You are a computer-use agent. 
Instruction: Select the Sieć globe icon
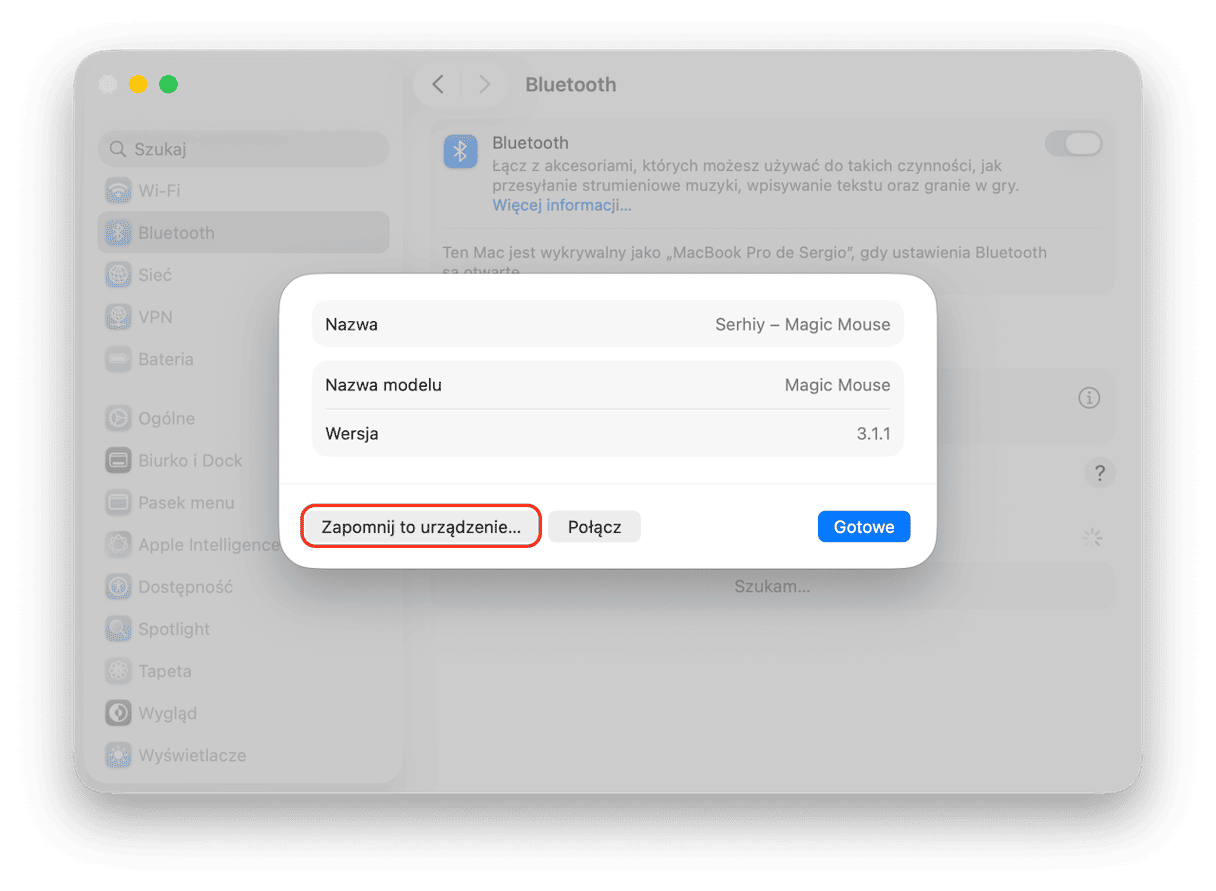[119, 275]
